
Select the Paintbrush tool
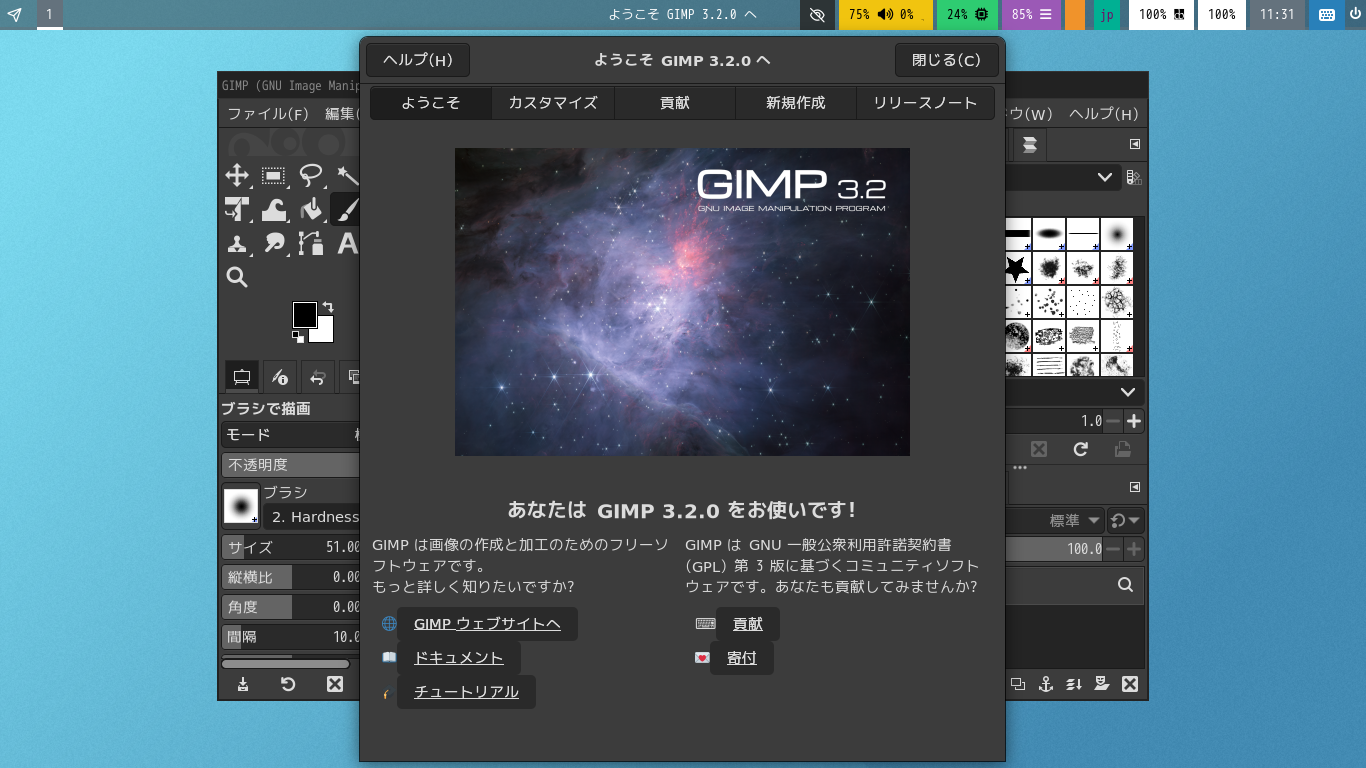click(346, 209)
